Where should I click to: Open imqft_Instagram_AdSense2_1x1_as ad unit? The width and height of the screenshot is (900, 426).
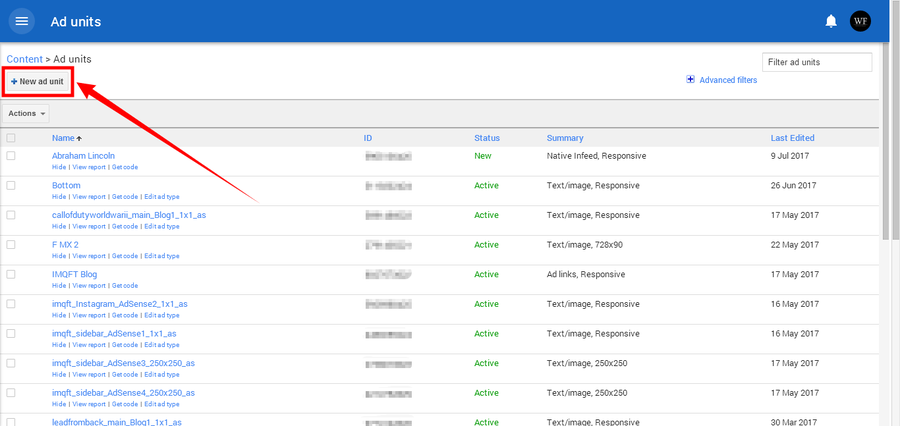119,304
